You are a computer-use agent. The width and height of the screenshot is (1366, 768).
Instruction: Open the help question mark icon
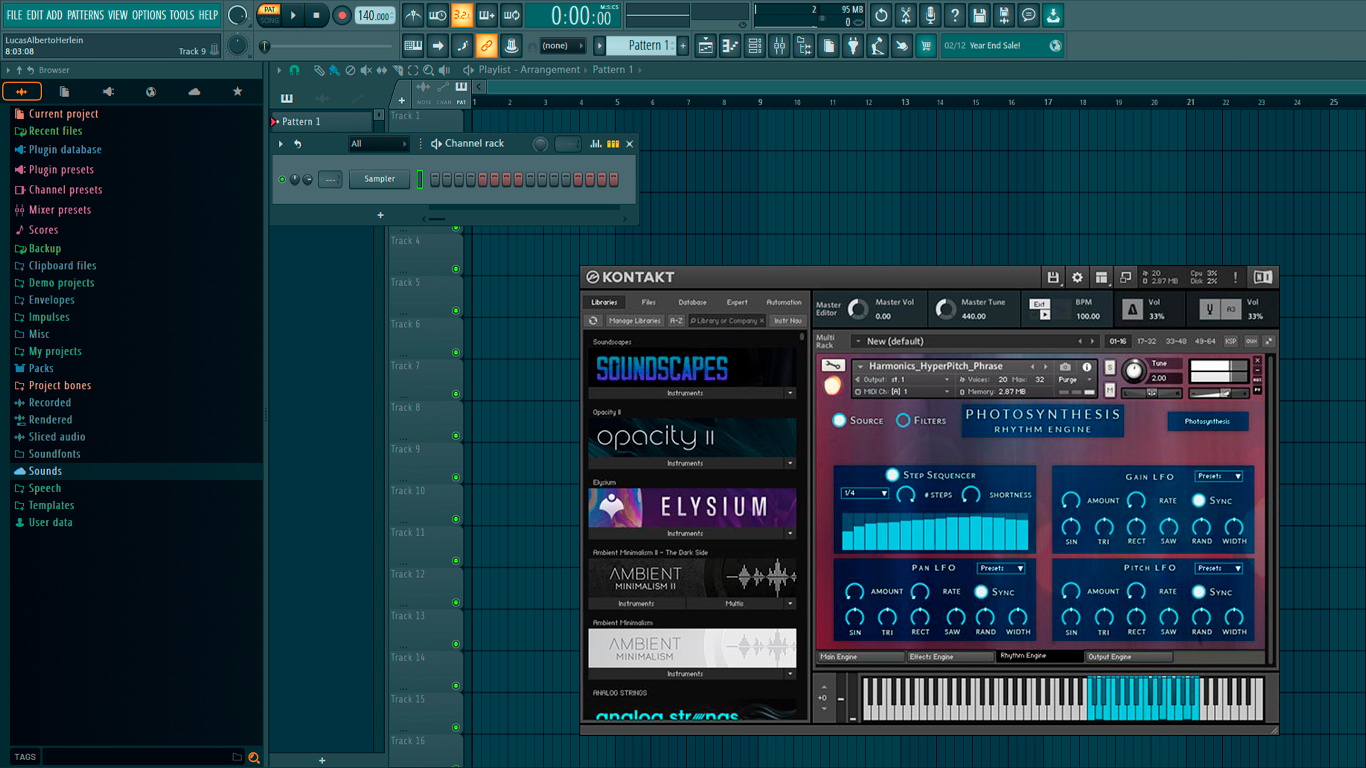[x=954, y=15]
